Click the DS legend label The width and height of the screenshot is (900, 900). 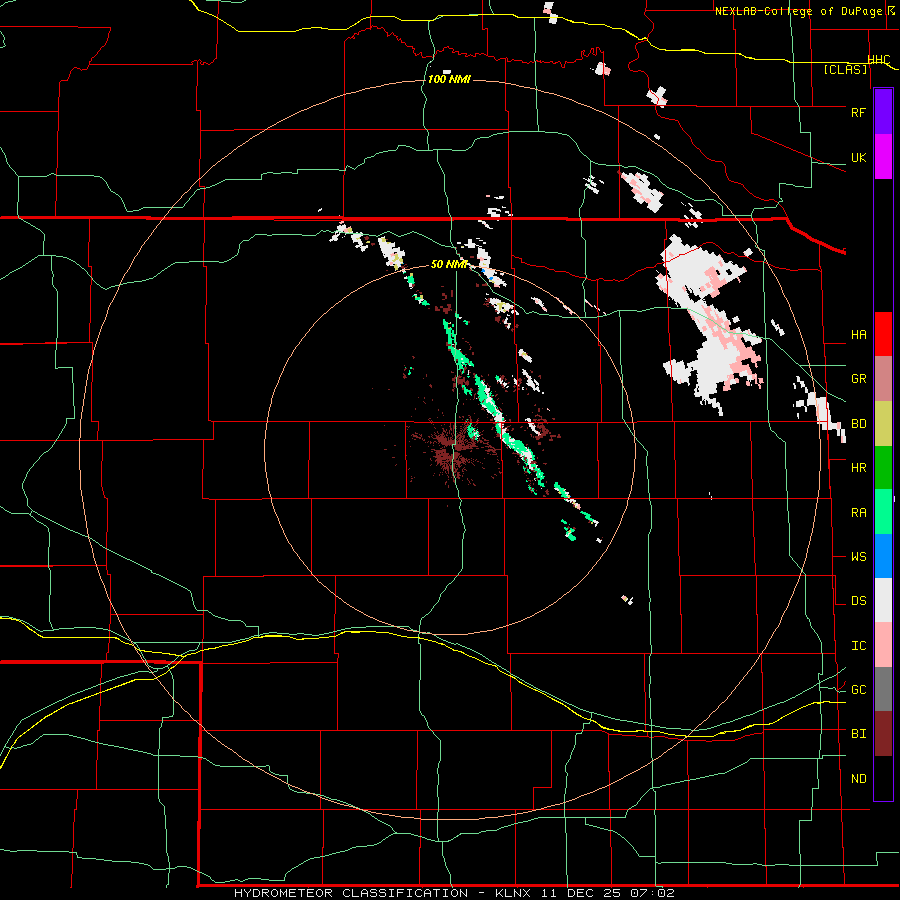pyautogui.click(x=858, y=600)
